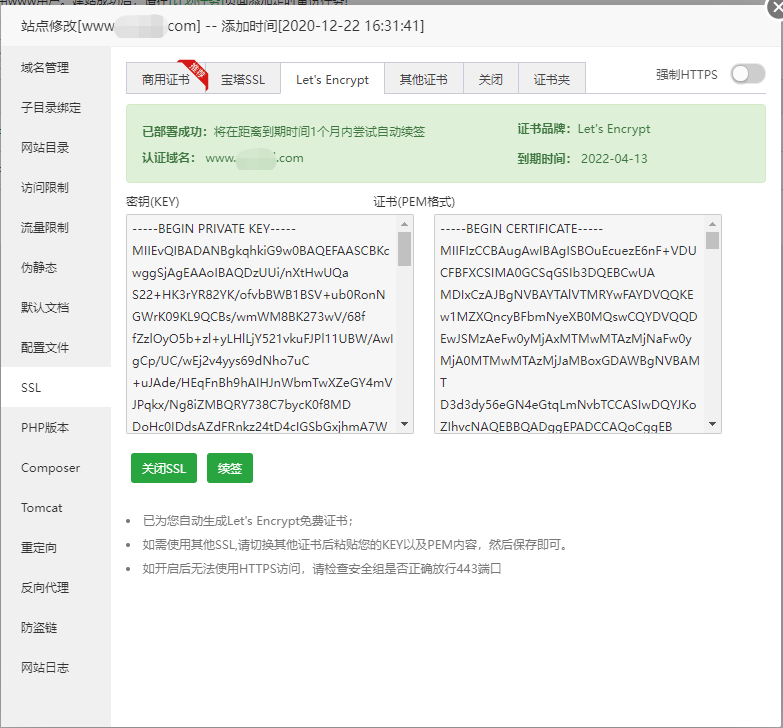The height and width of the screenshot is (728, 783).
Task: Click the BEGIN CERTIFICATE line
Action: [521, 229]
